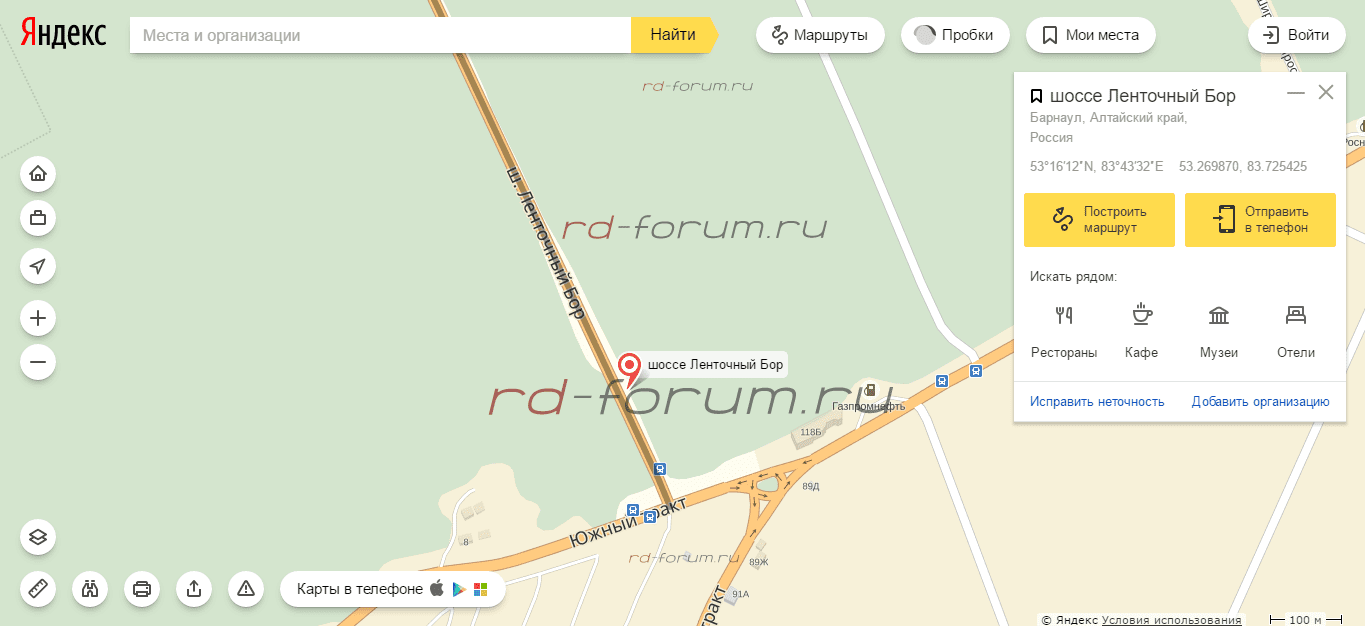
Task: Zoom in with the plus button
Action: coord(38,318)
